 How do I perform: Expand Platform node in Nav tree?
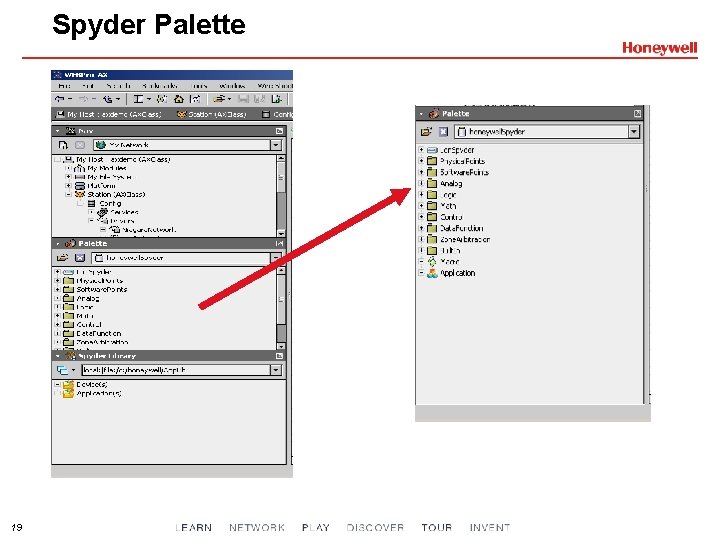68,186
